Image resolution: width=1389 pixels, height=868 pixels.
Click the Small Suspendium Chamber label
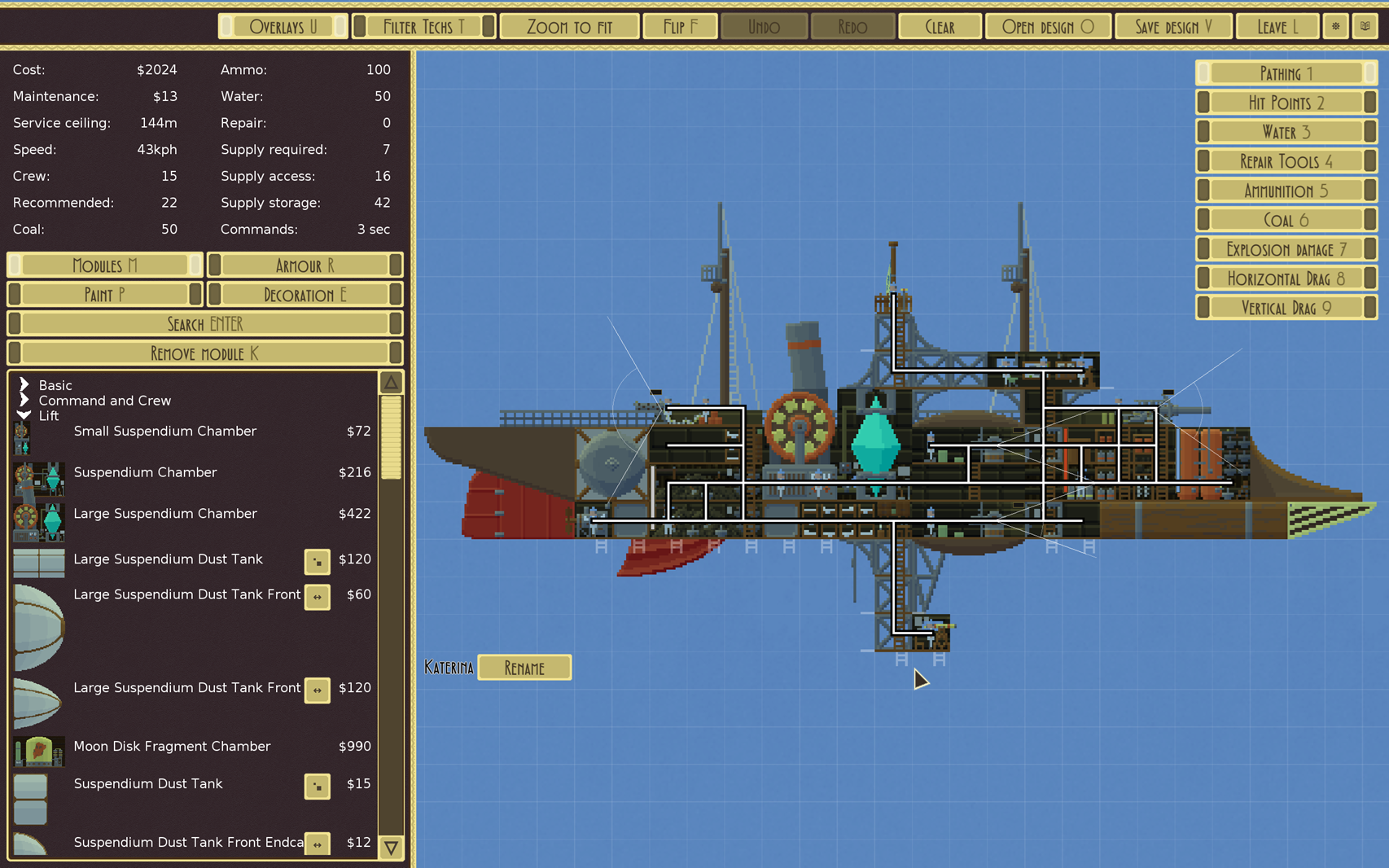click(x=165, y=431)
